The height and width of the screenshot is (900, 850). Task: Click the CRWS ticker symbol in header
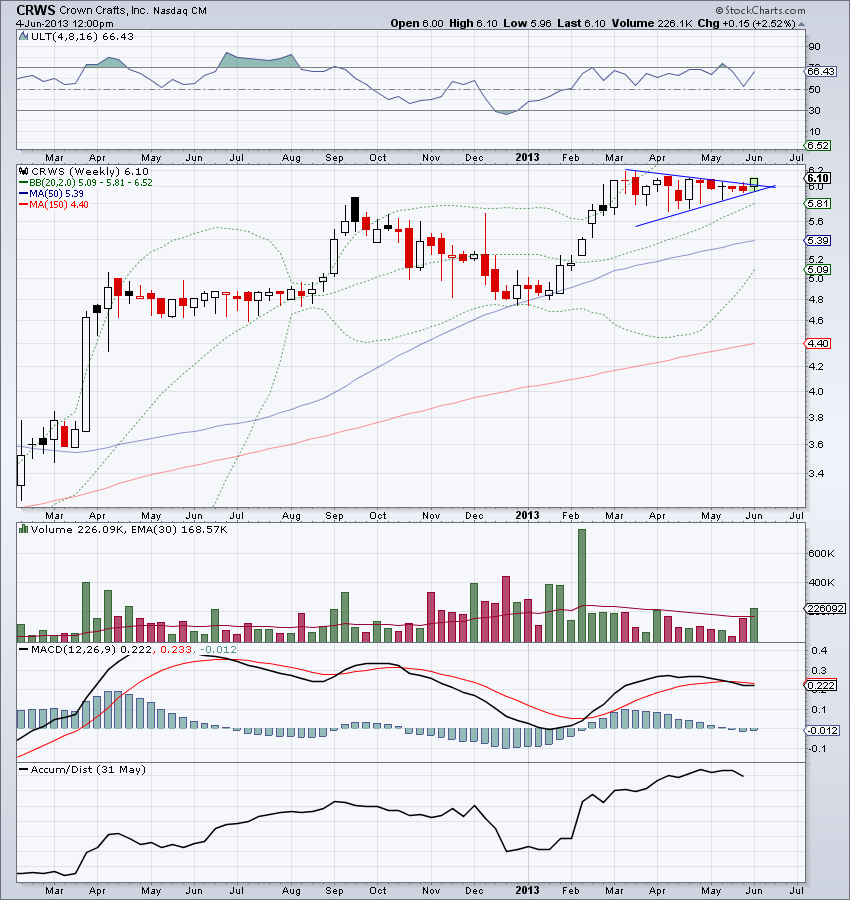36,10
